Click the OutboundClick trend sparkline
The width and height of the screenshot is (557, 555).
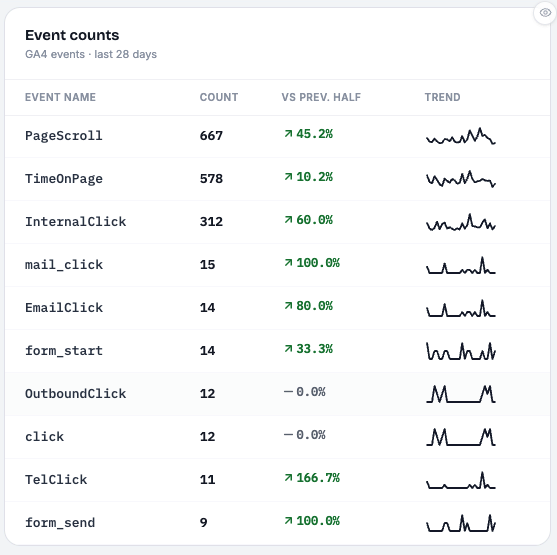pos(461,394)
